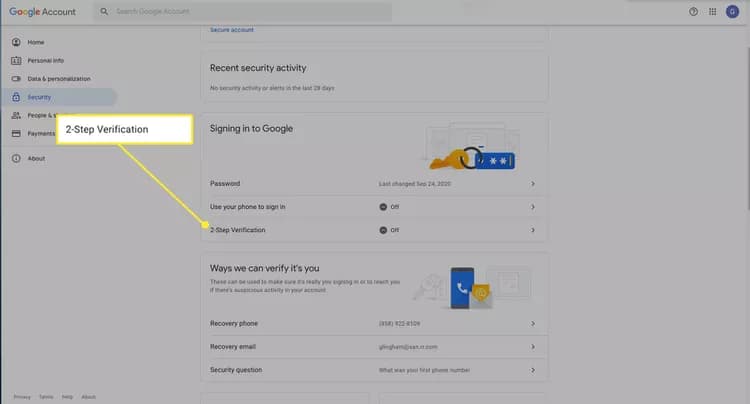Click the People & sharing icon
This screenshot has height=404, width=750.
coord(16,115)
